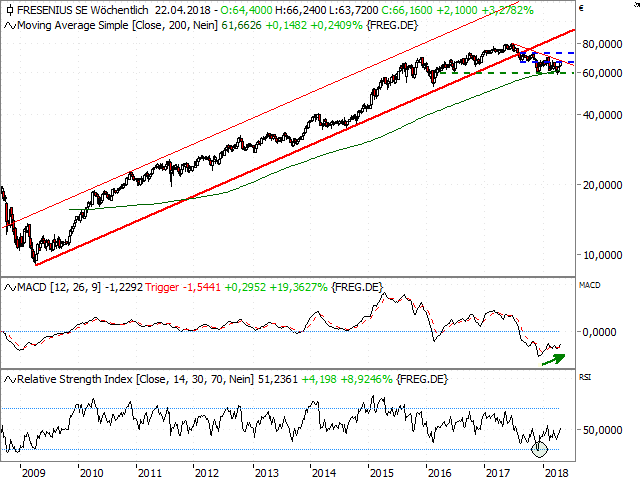Click the 2013 year label
This screenshot has width=640, height=480.
267,473
